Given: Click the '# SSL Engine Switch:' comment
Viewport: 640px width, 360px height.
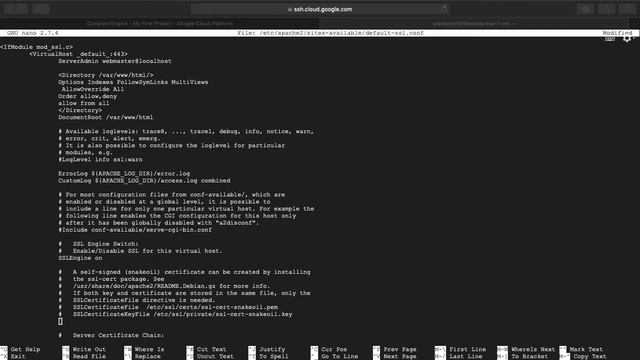Looking at the screenshot, I should coord(98,244).
